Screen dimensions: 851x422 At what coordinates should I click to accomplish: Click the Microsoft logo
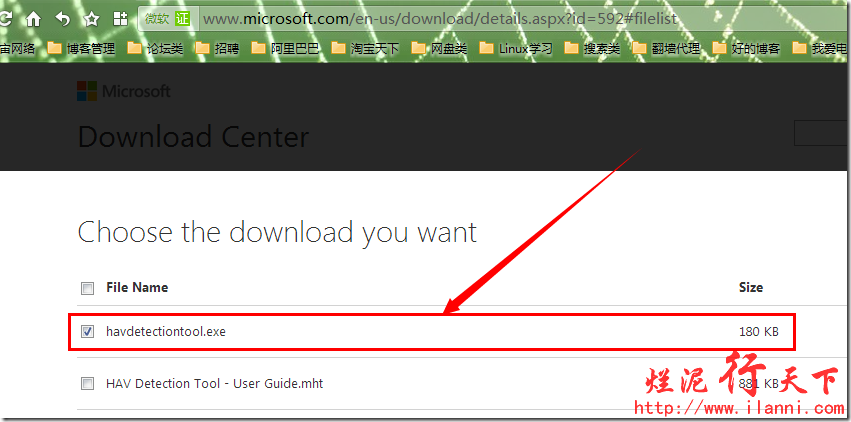[x=124, y=92]
